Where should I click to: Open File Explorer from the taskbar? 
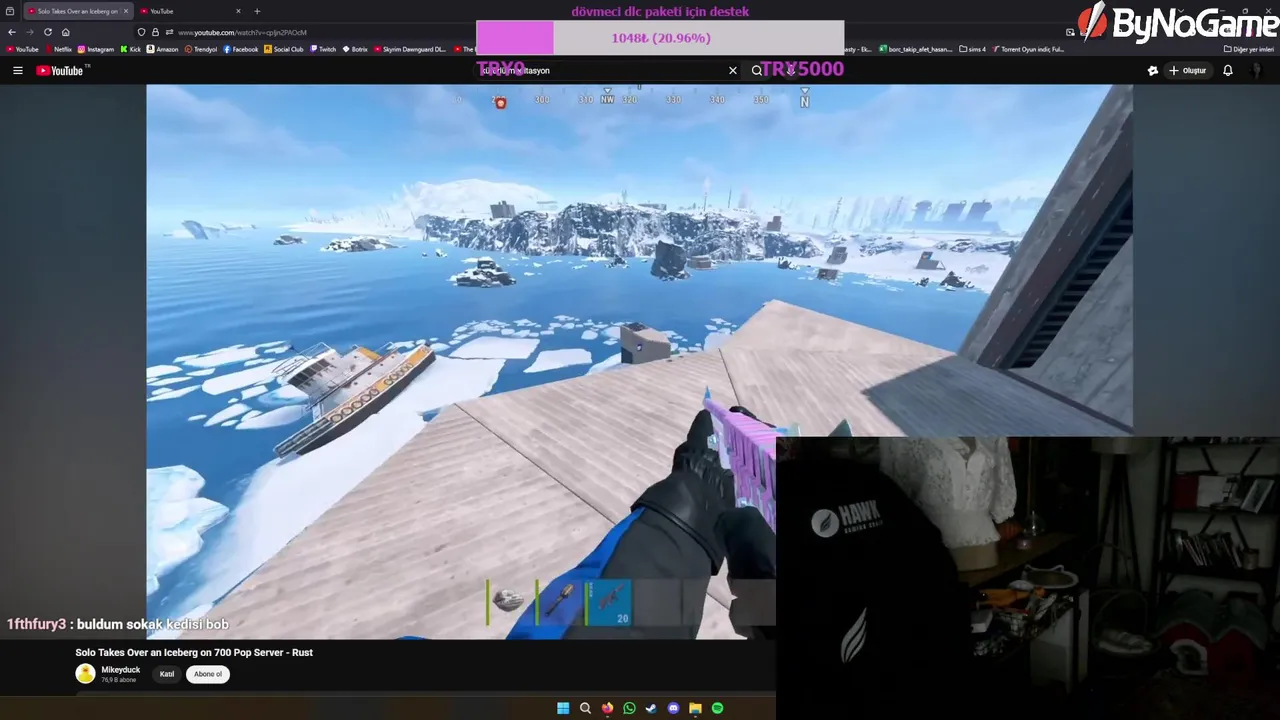click(x=695, y=708)
